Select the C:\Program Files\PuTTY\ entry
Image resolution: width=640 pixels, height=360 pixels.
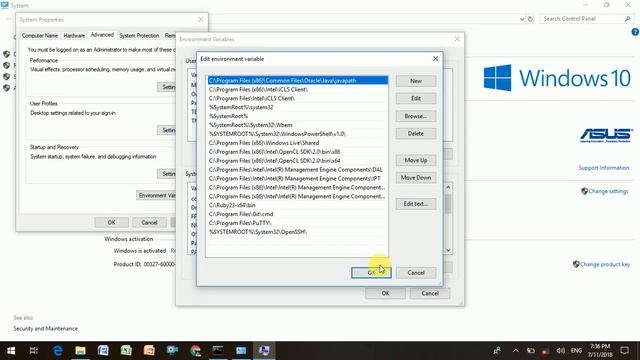297,223
